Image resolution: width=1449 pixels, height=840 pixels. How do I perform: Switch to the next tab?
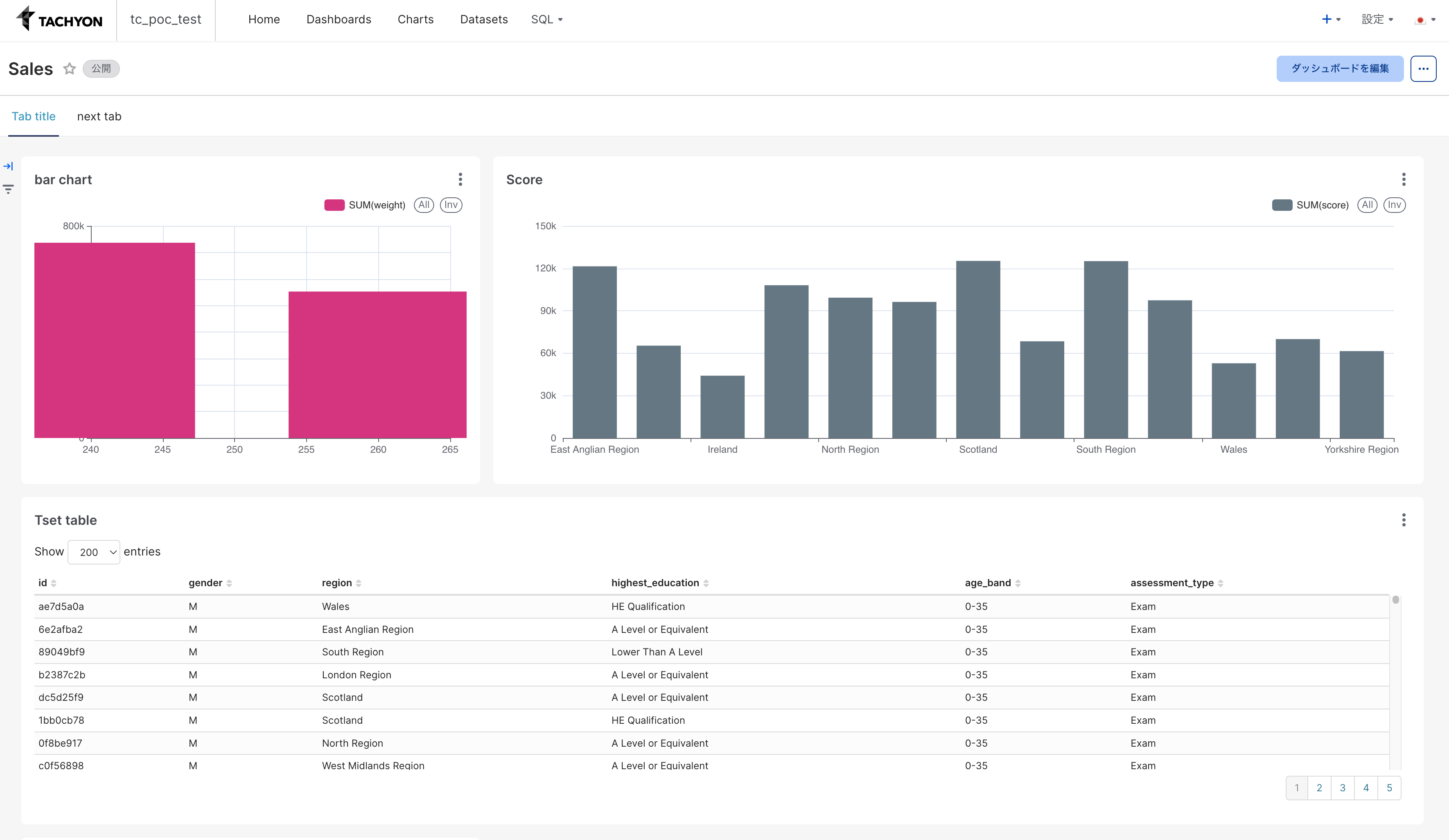99,116
